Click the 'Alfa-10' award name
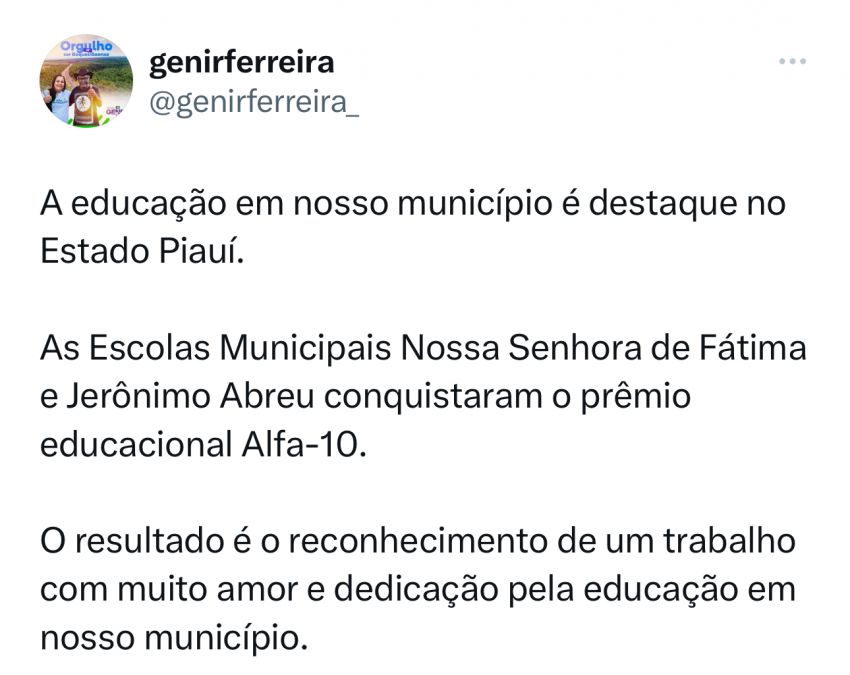Viewport: 850px width, 675px height. pyautogui.click(x=309, y=443)
